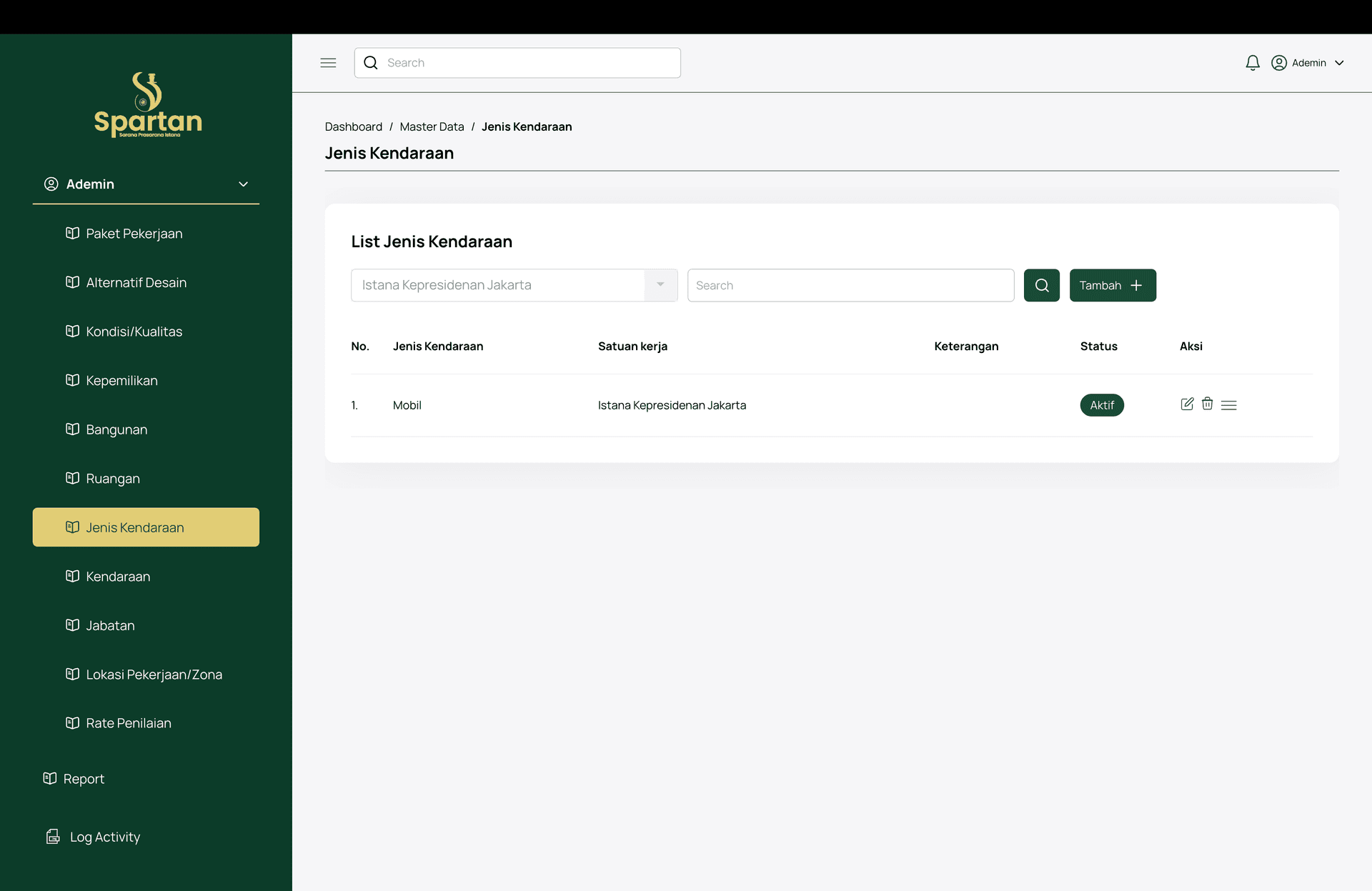The width and height of the screenshot is (1372, 891).
Task: Click the List Jenis Kendaraan heading
Action: (x=432, y=242)
